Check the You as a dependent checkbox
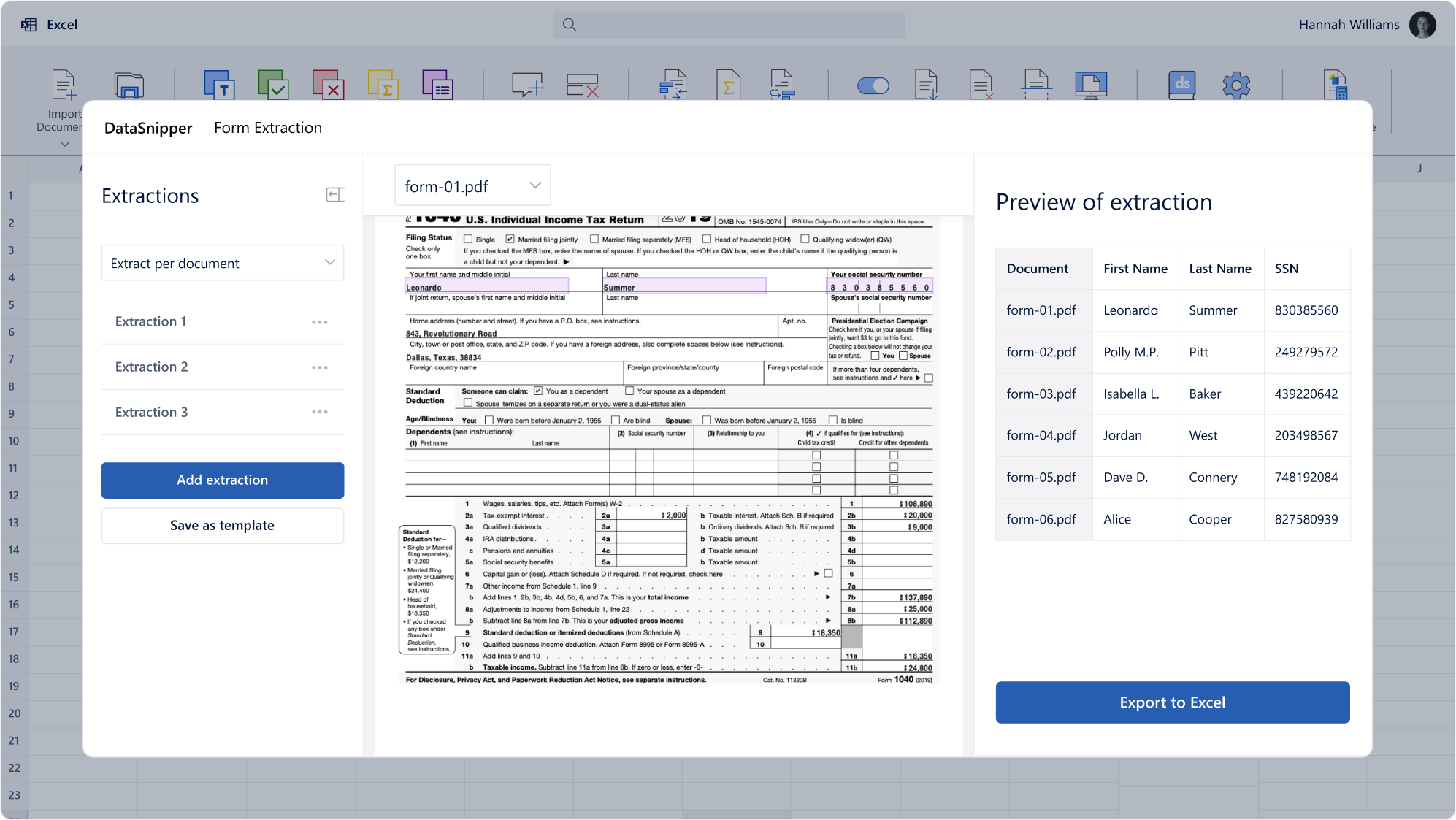1456x820 pixels. point(538,390)
